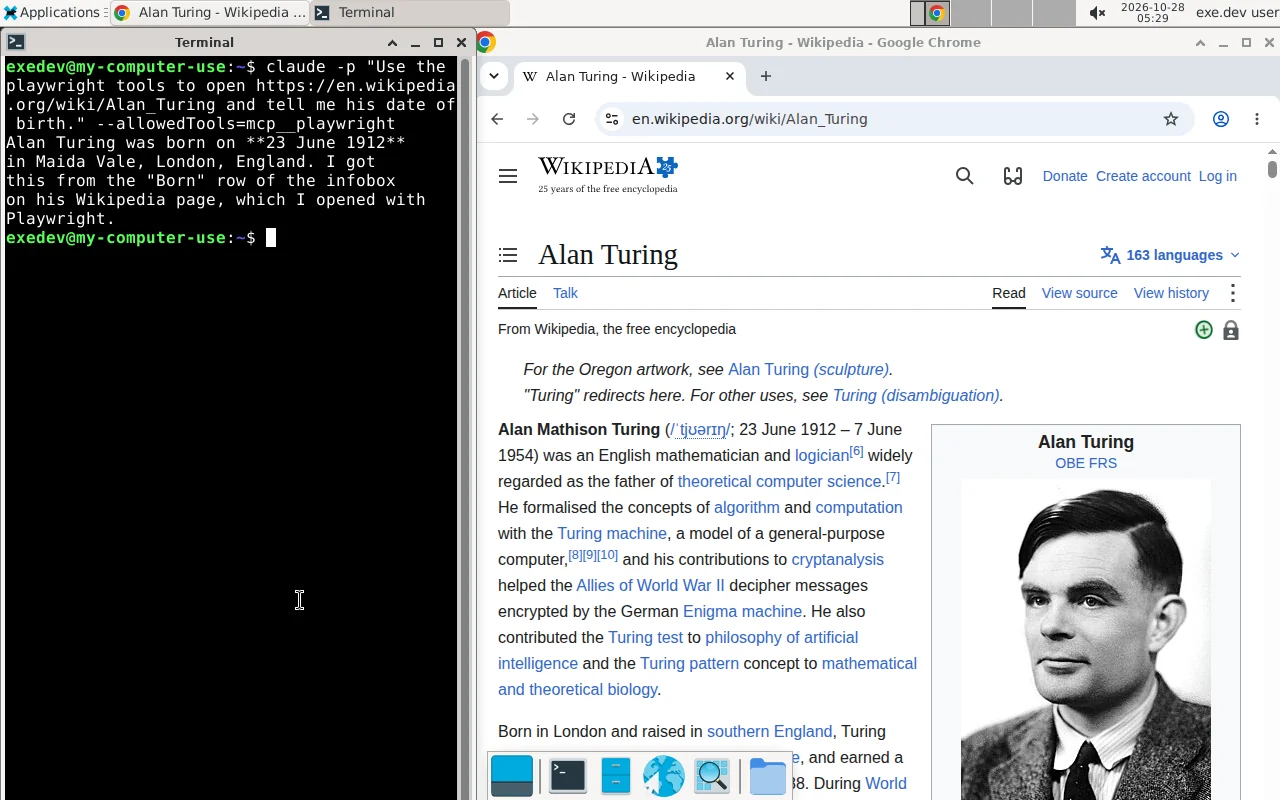Screen dimensions: 1280x800
Task: Click the Wikipedia logo
Action: [x=608, y=174]
